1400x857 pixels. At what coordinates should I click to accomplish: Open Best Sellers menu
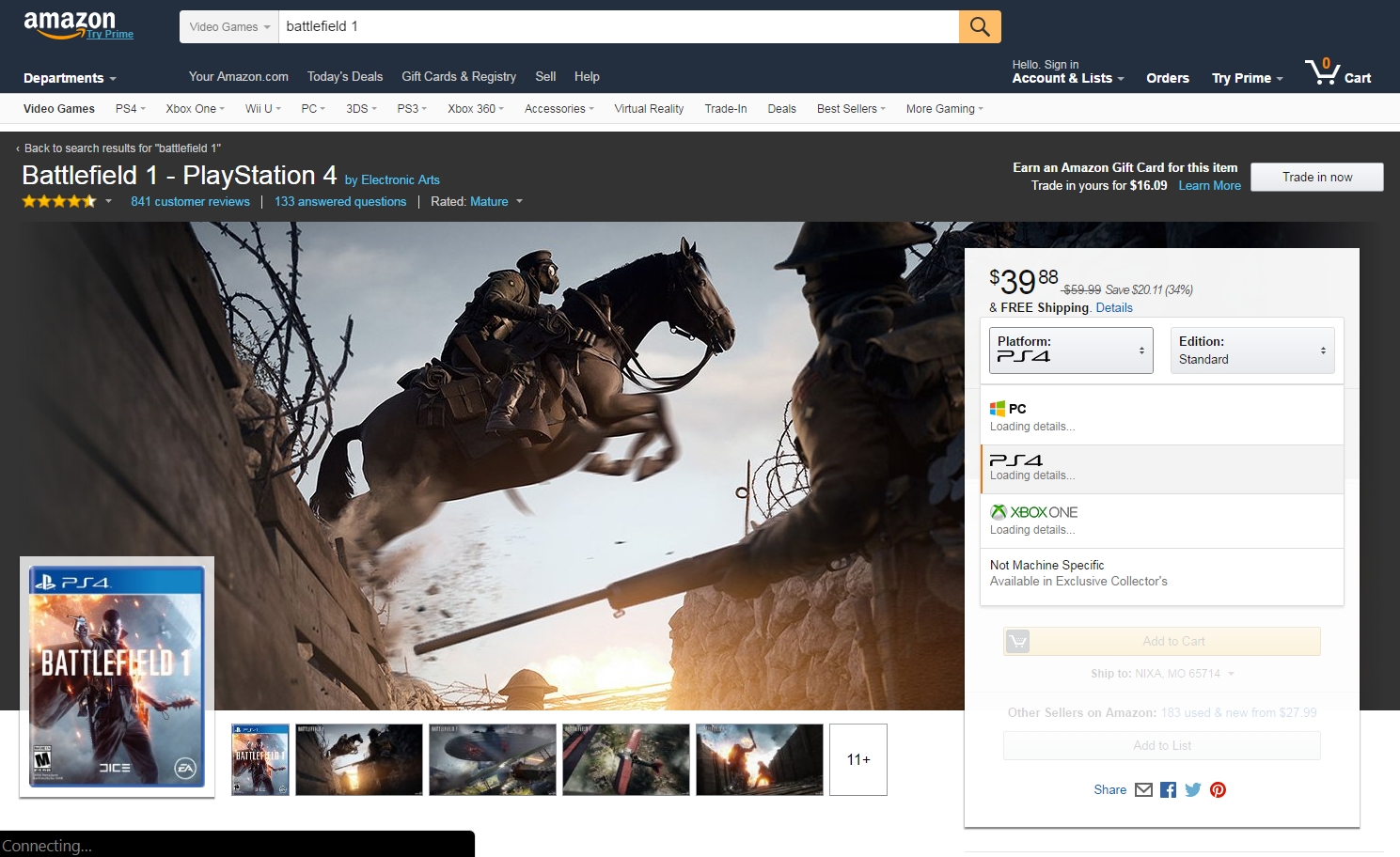pos(851,109)
